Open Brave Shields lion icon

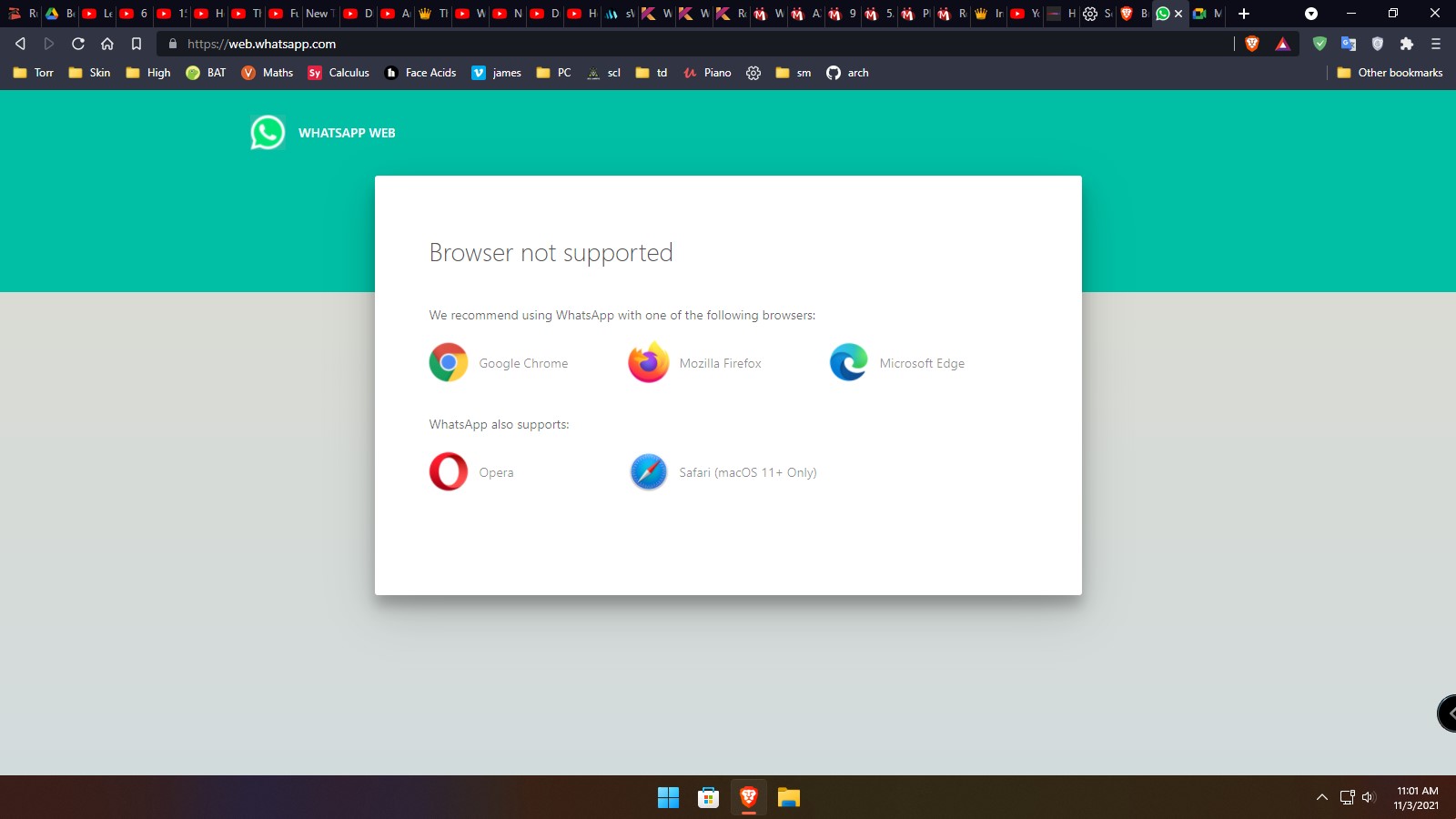(1252, 44)
